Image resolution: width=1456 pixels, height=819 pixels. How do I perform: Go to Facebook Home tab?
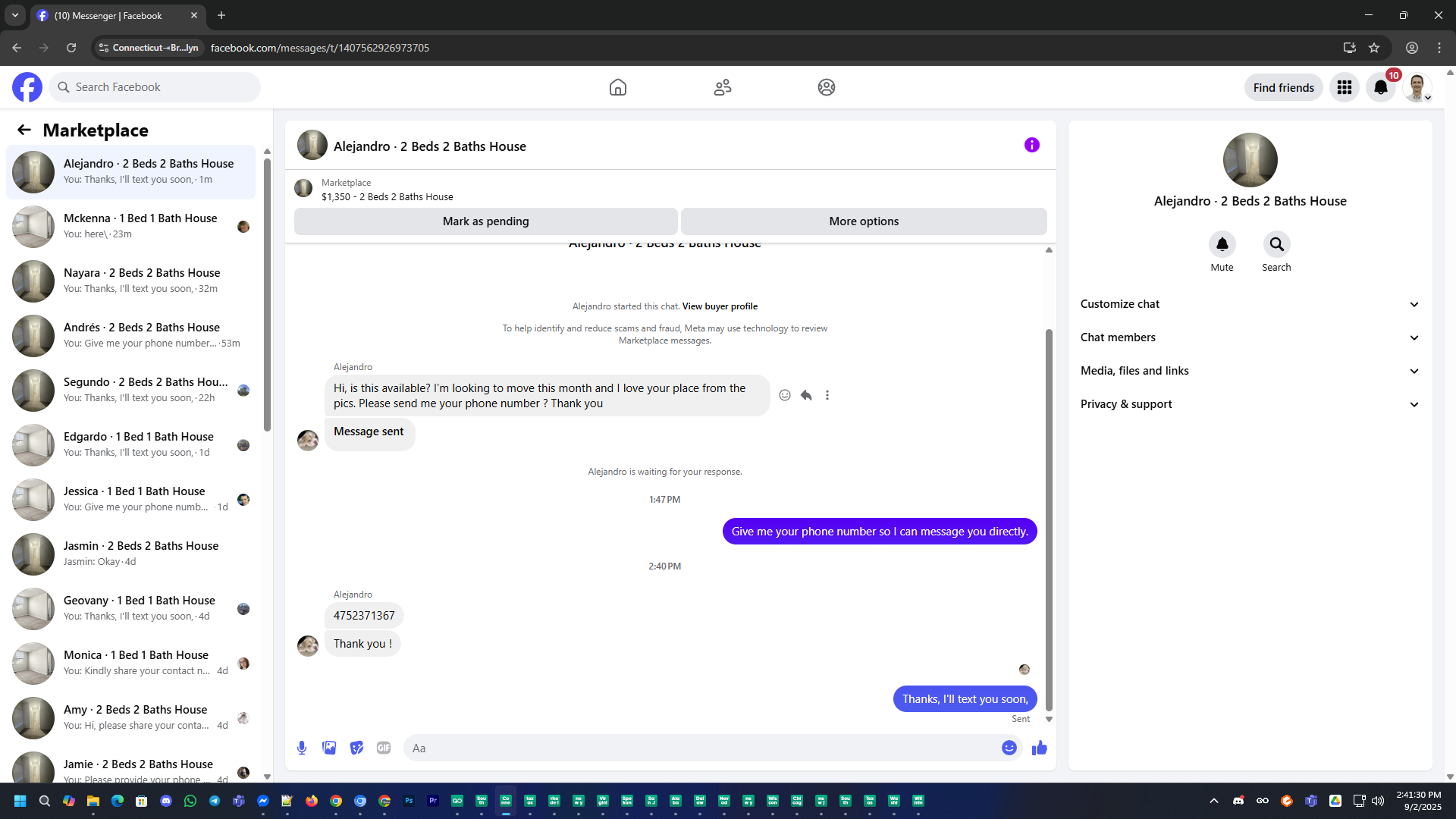[x=617, y=87]
